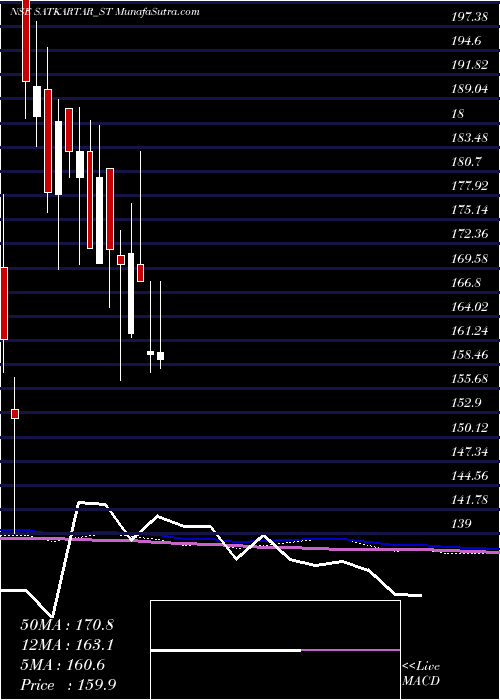The image size is (500, 700).
Task: Click the 158.46 price axis label
Action: [469, 355]
